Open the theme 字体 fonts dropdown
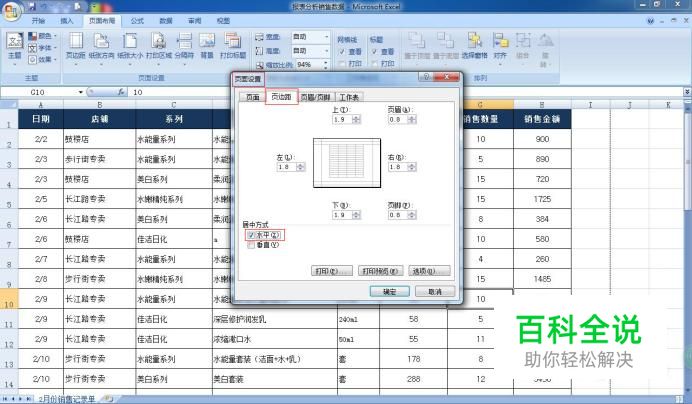Screen dimensions: 692x404 (43, 47)
